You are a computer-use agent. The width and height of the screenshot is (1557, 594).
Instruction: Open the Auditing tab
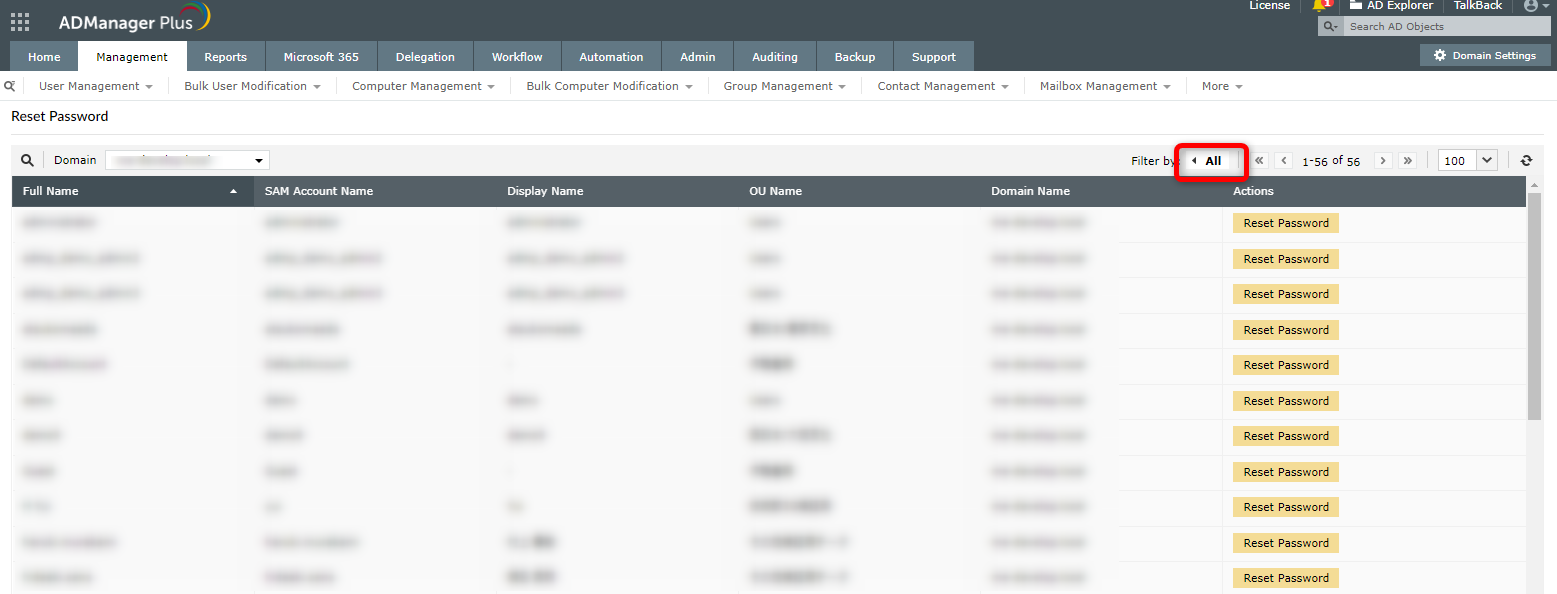pyautogui.click(x=775, y=57)
